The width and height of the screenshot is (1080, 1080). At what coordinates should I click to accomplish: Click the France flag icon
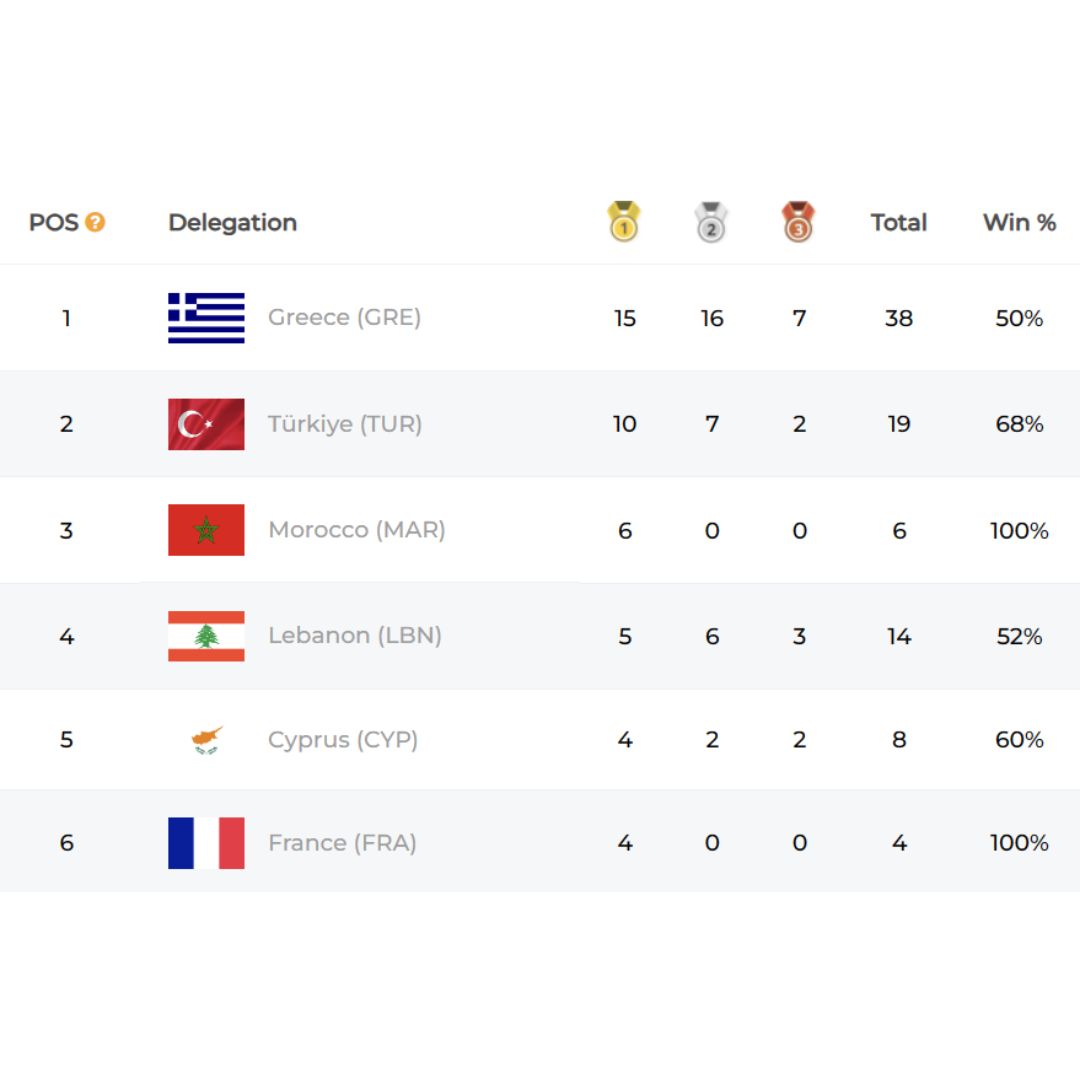coord(206,842)
